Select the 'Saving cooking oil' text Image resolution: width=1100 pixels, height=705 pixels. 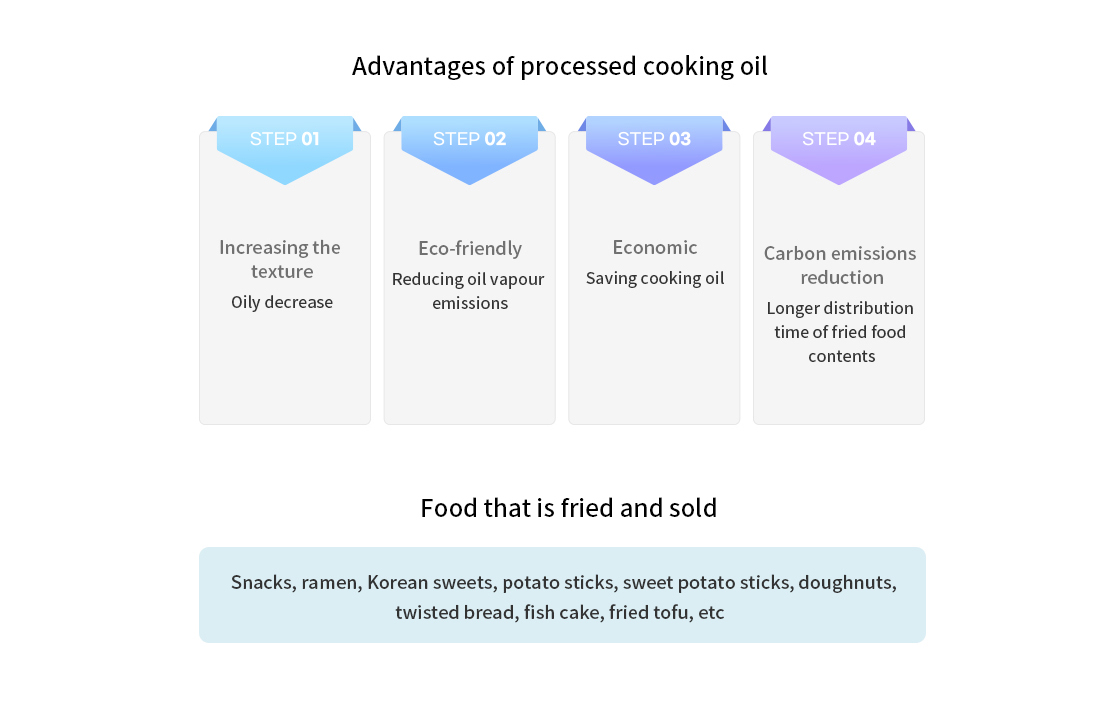[655, 278]
